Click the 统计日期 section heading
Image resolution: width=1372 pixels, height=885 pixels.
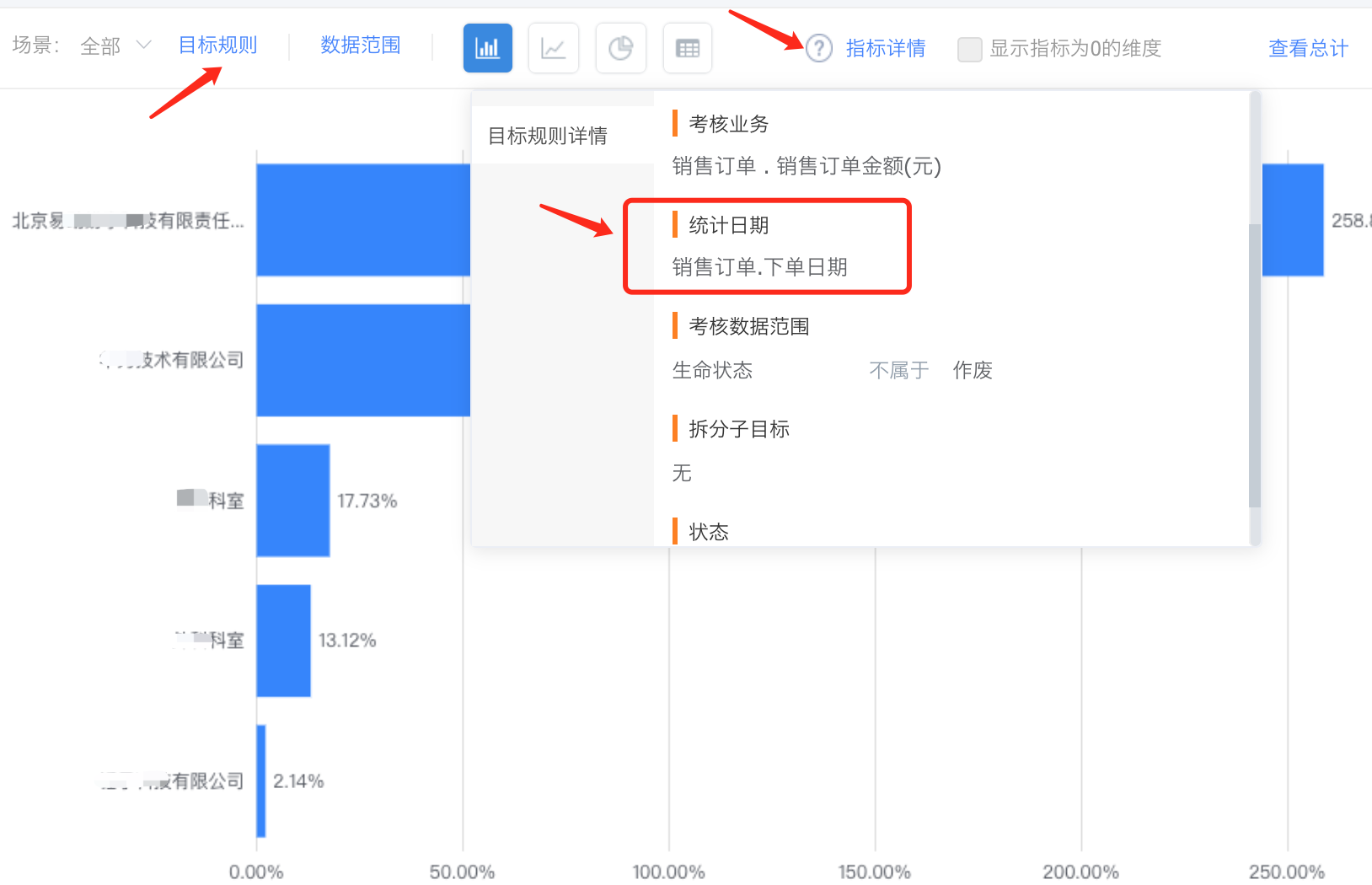point(728,225)
